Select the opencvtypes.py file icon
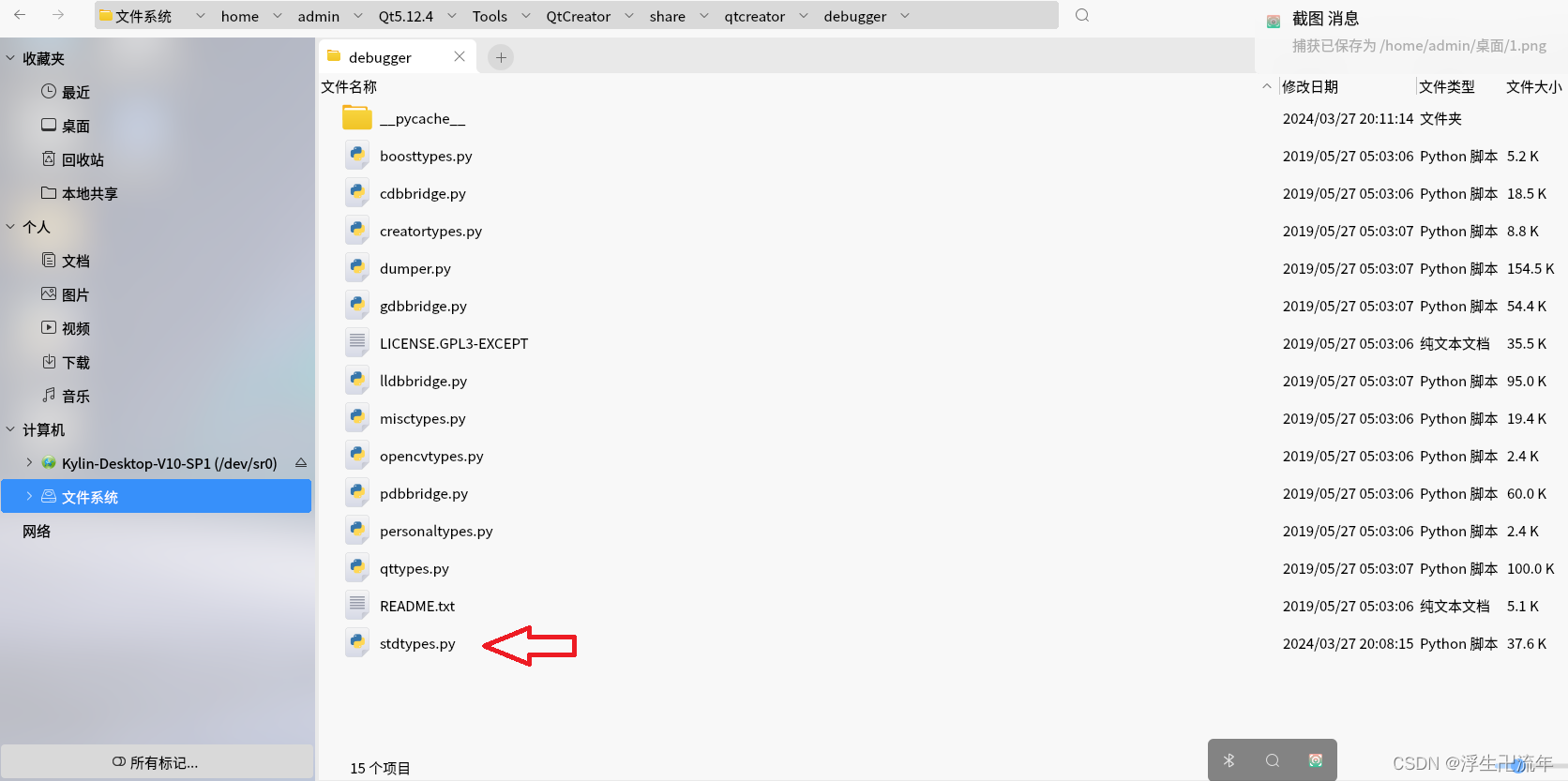 click(x=357, y=456)
